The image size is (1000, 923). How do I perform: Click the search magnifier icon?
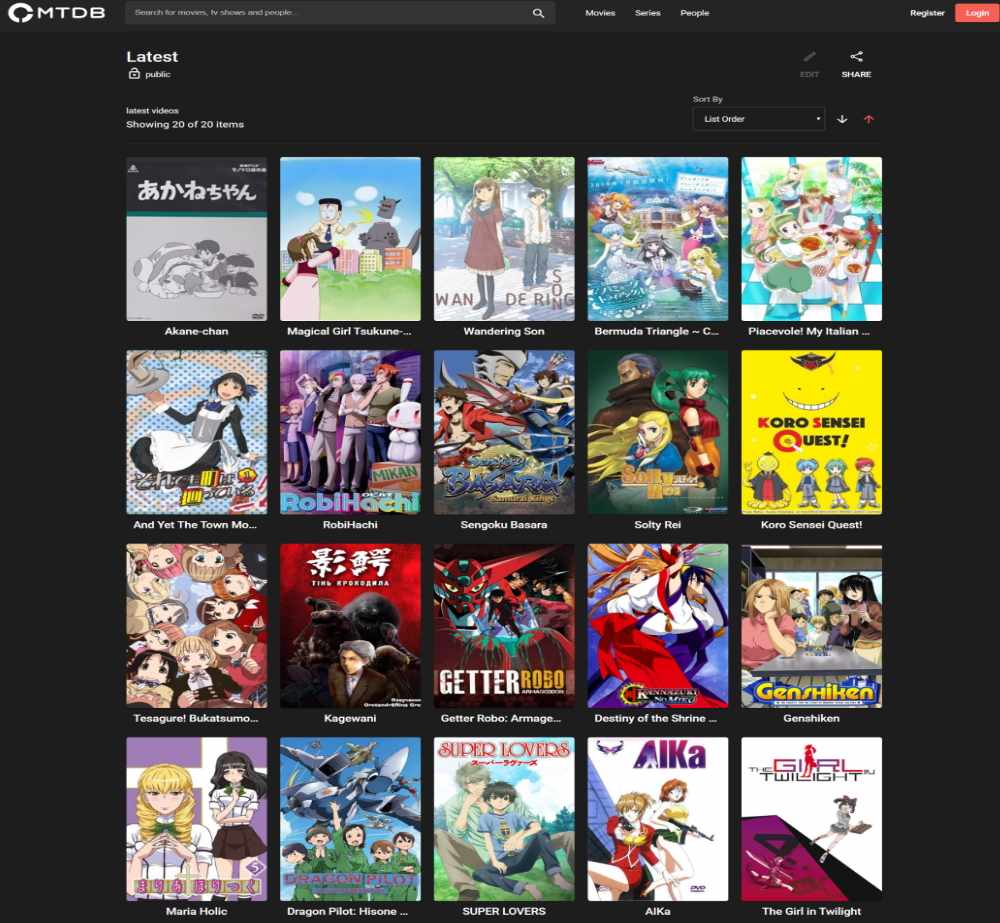tap(538, 13)
